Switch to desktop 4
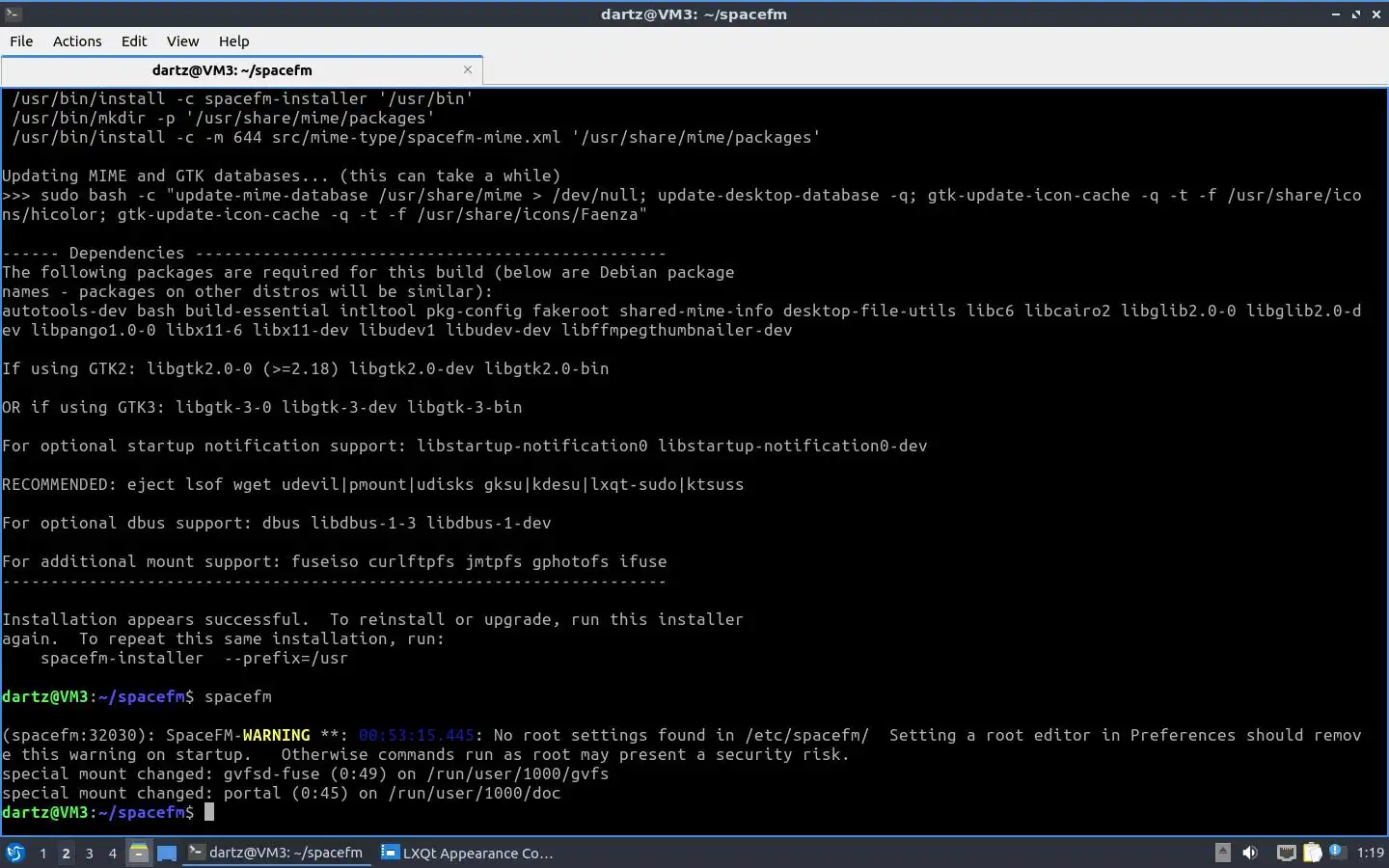The image size is (1389, 868). pos(112,853)
